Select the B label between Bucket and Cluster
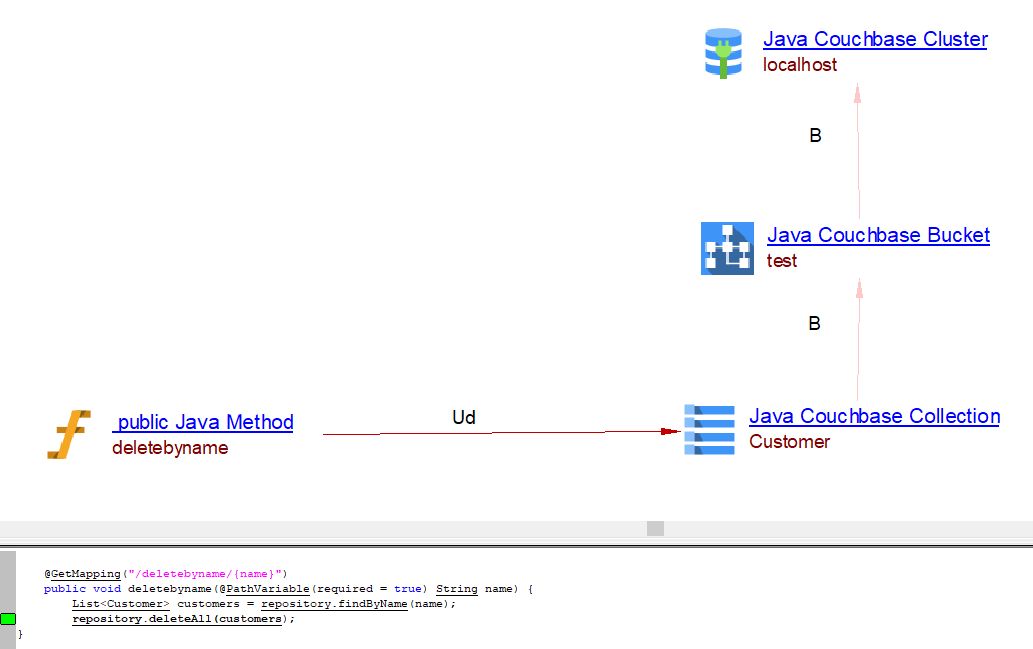The height and width of the screenshot is (649, 1033). 815,136
